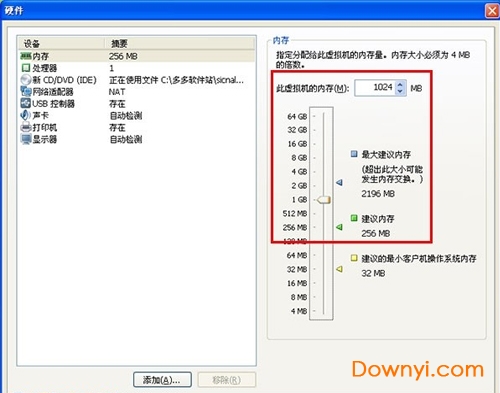Click the processor summary value 1
500x393 pixels.
tap(112, 68)
